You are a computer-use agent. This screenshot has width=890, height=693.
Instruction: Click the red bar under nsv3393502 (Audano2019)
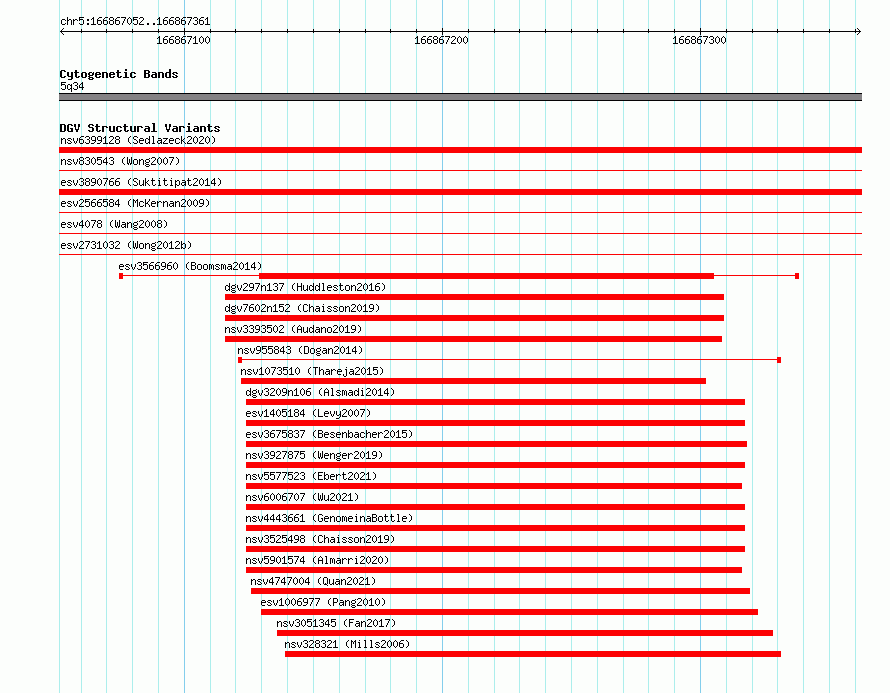pos(473,339)
